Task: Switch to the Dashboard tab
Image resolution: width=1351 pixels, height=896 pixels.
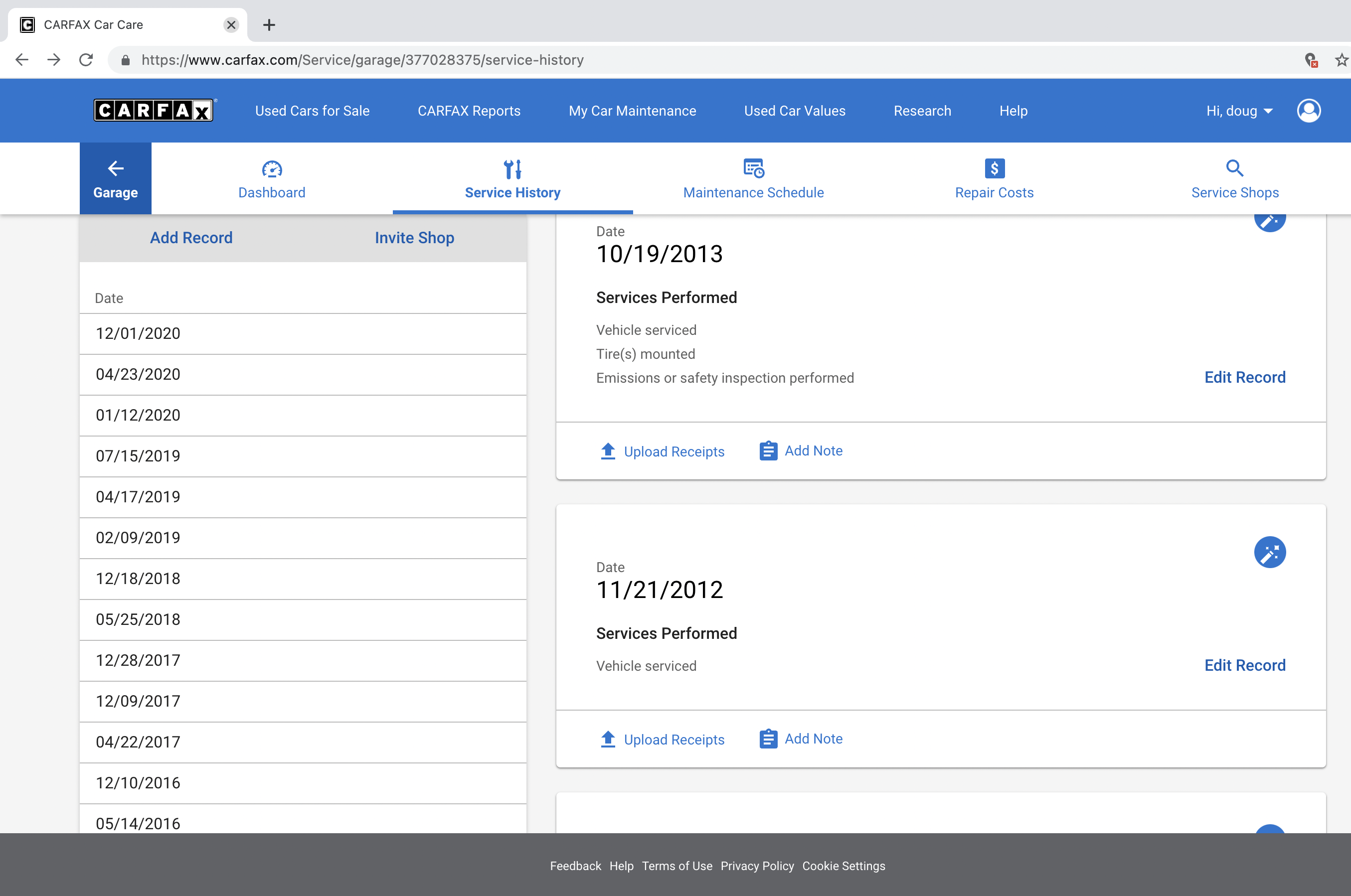Action: point(272,178)
